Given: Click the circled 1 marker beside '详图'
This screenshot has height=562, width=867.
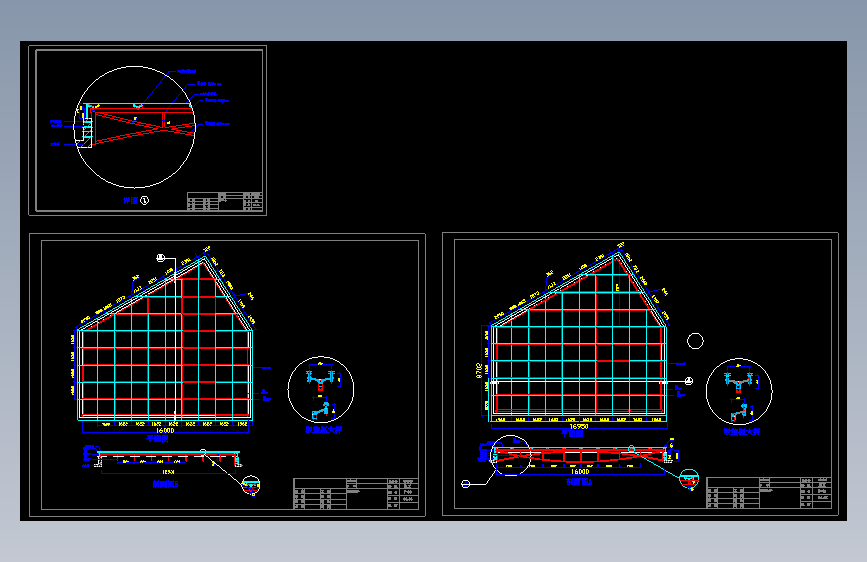Looking at the screenshot, I should (x=144, y=200).
